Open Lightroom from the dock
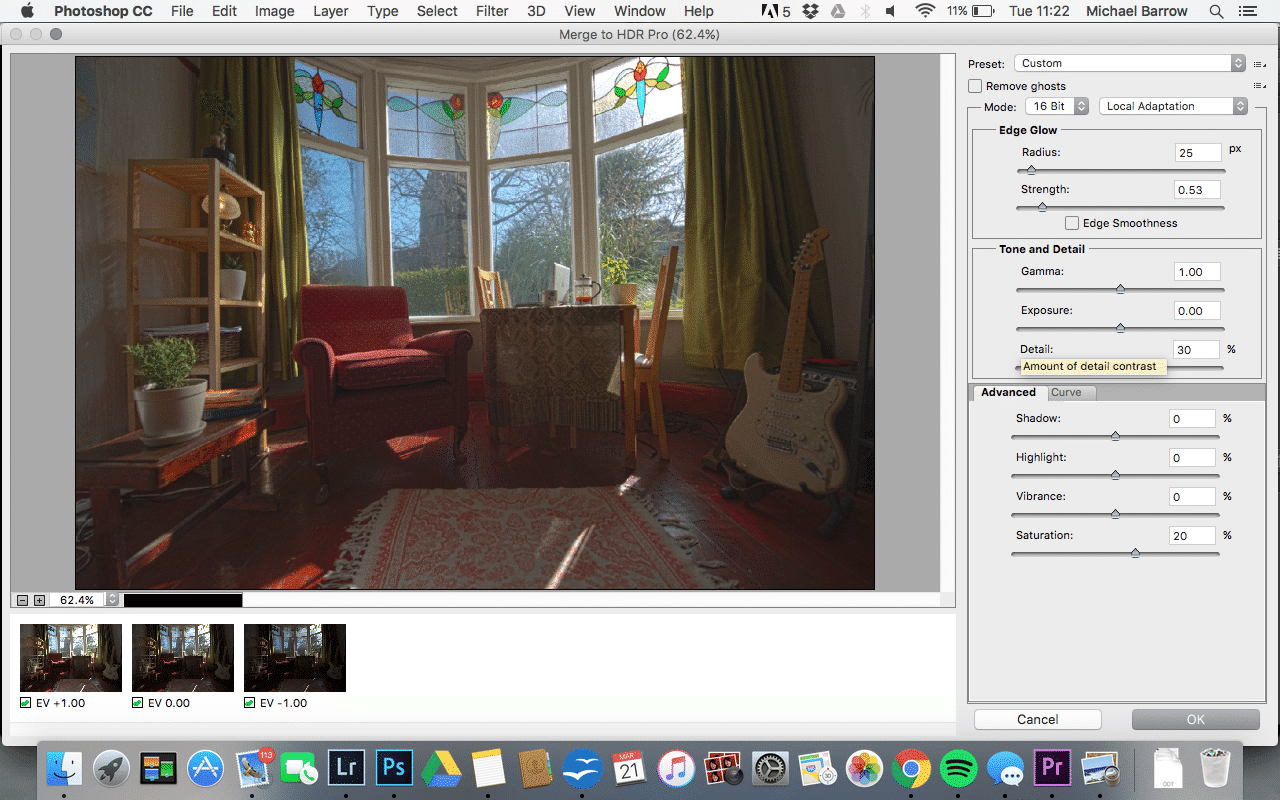Viewport: 1280px width, 800px height. pos(347,768)
